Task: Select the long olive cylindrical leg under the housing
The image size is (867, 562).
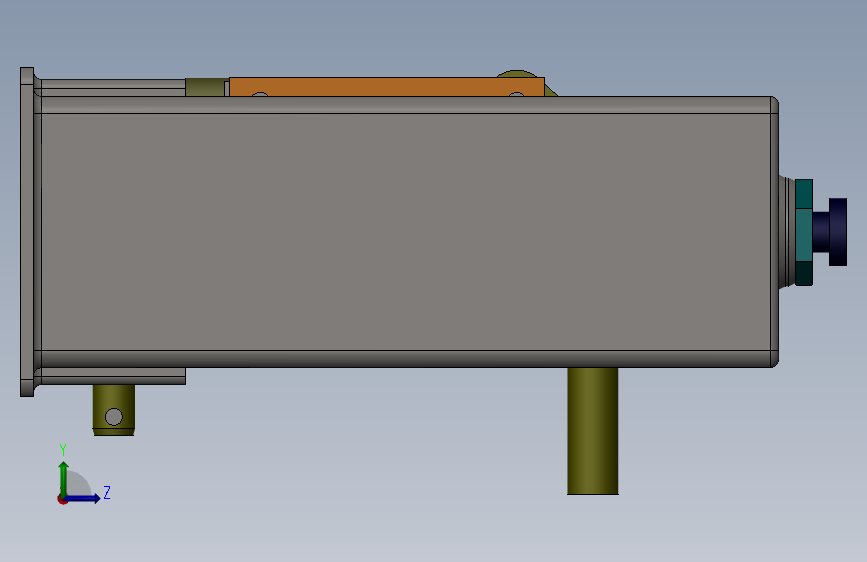Action: (x=593, y=431)
